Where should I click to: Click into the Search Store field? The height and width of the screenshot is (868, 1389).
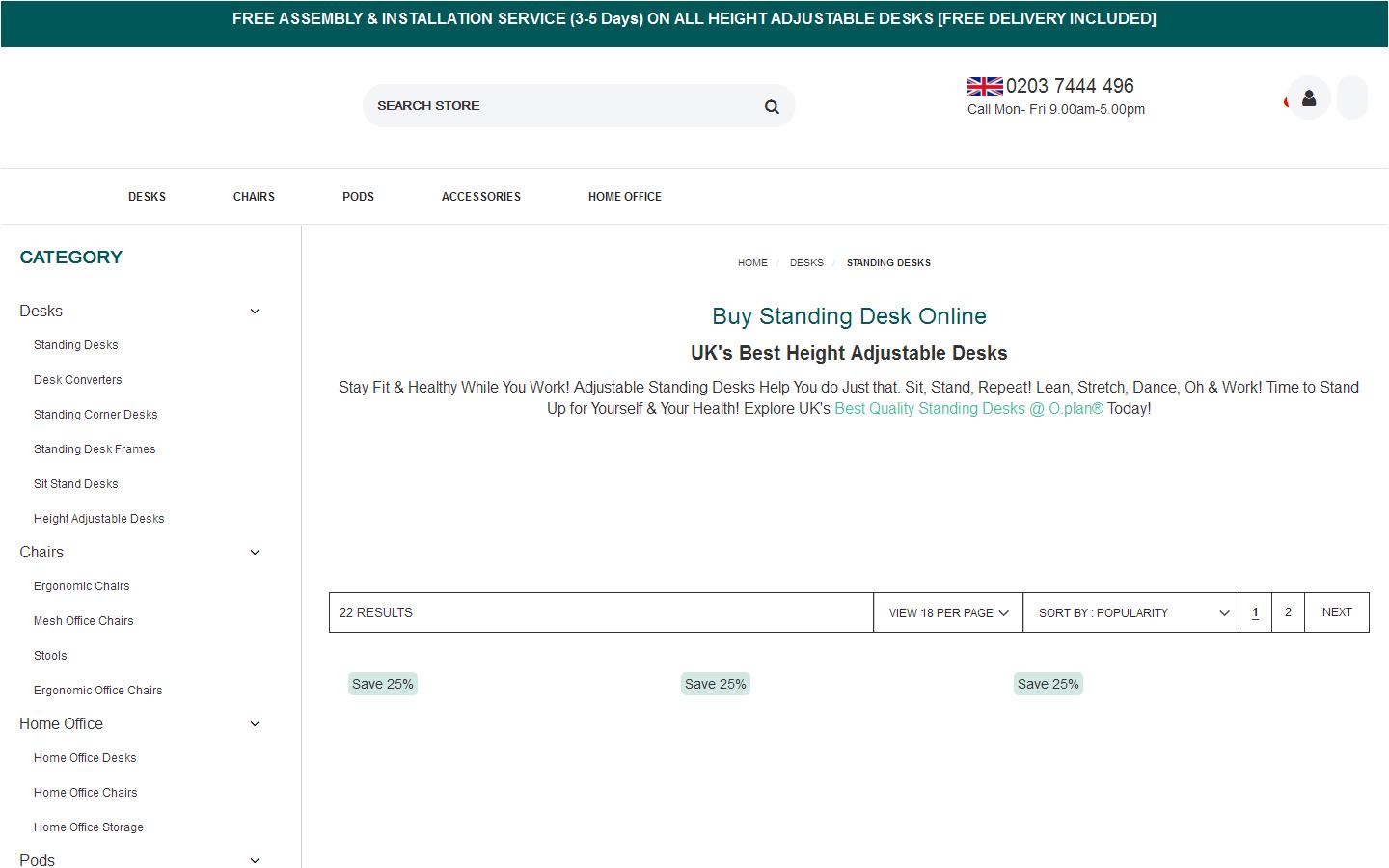(559, 106)
